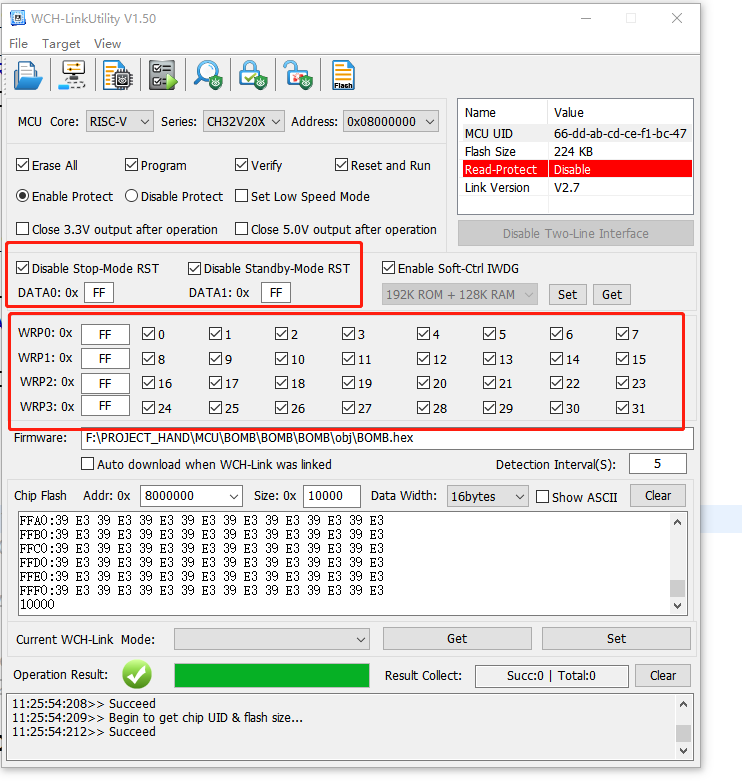Open the MCU Core RISC-V dropdown
The image size is (742, 781).
119,122
